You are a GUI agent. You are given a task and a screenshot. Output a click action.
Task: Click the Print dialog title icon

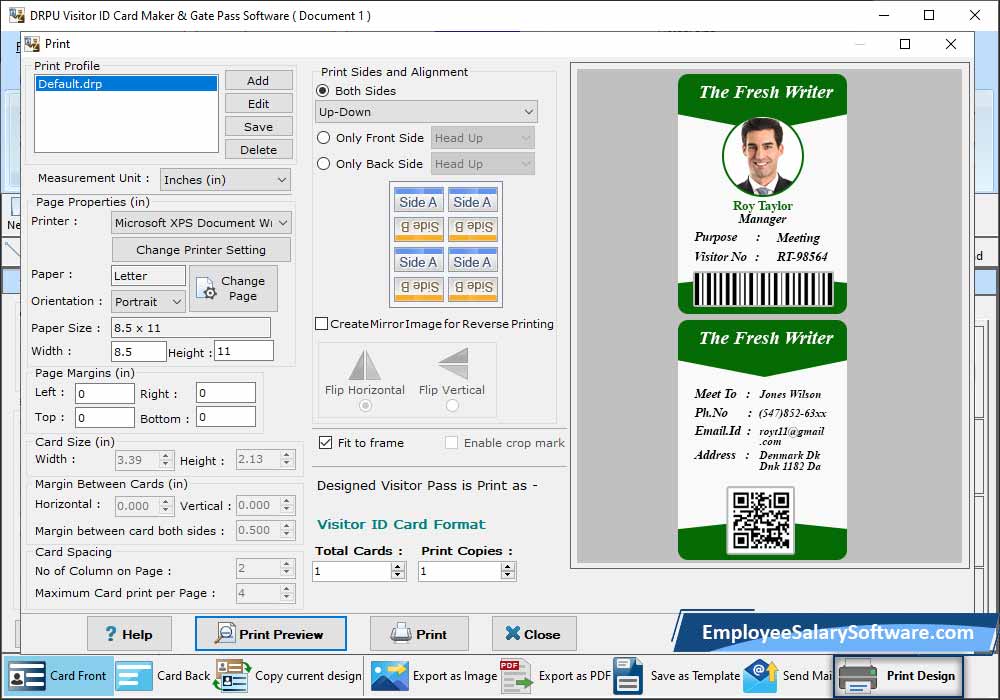coord(32,44)
